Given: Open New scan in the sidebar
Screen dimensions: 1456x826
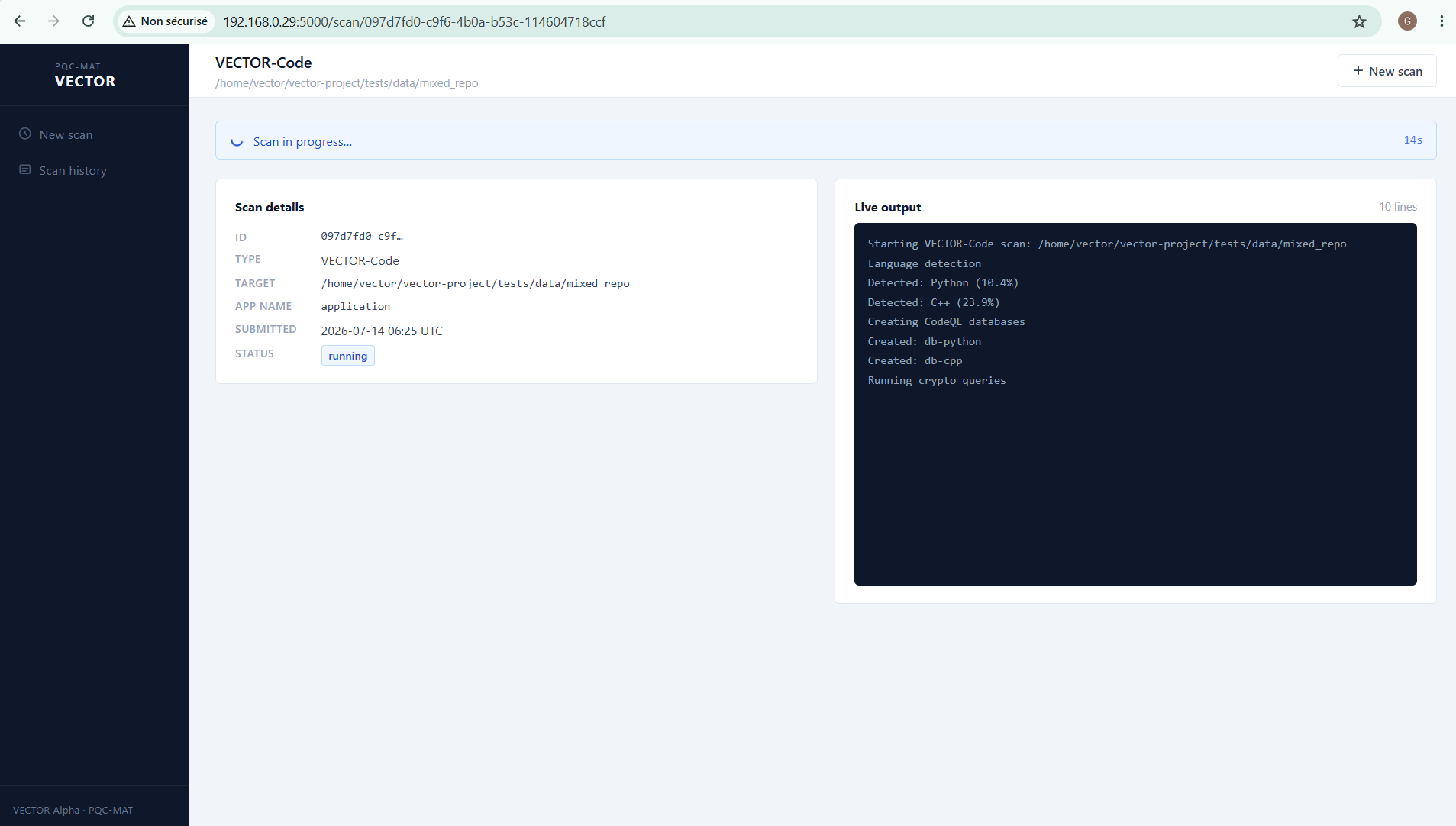Looking at the screenshot, I should 66,135.
